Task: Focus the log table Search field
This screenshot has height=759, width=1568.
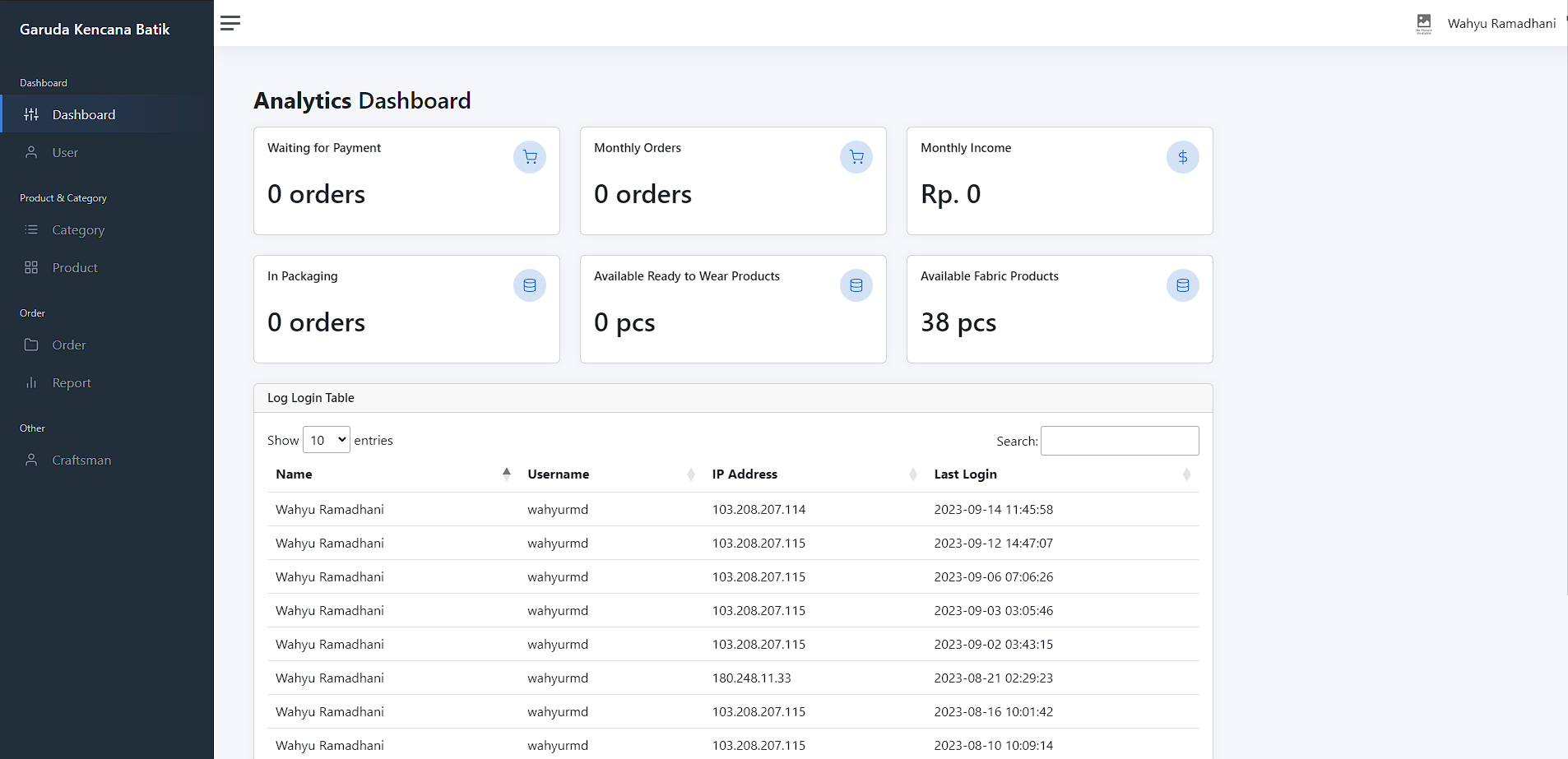Action: pos(1119,441)
